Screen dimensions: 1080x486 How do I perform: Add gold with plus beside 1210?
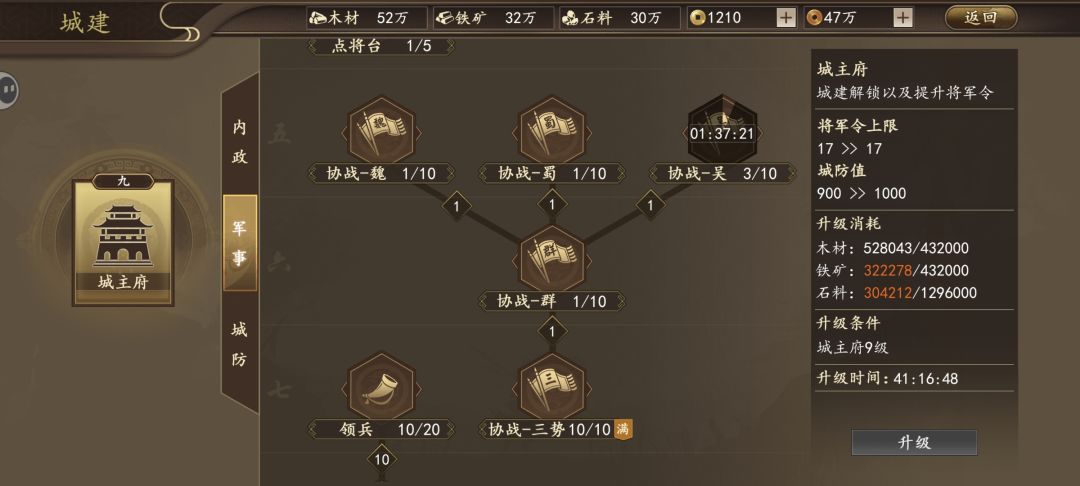click(x=786, y=19)
